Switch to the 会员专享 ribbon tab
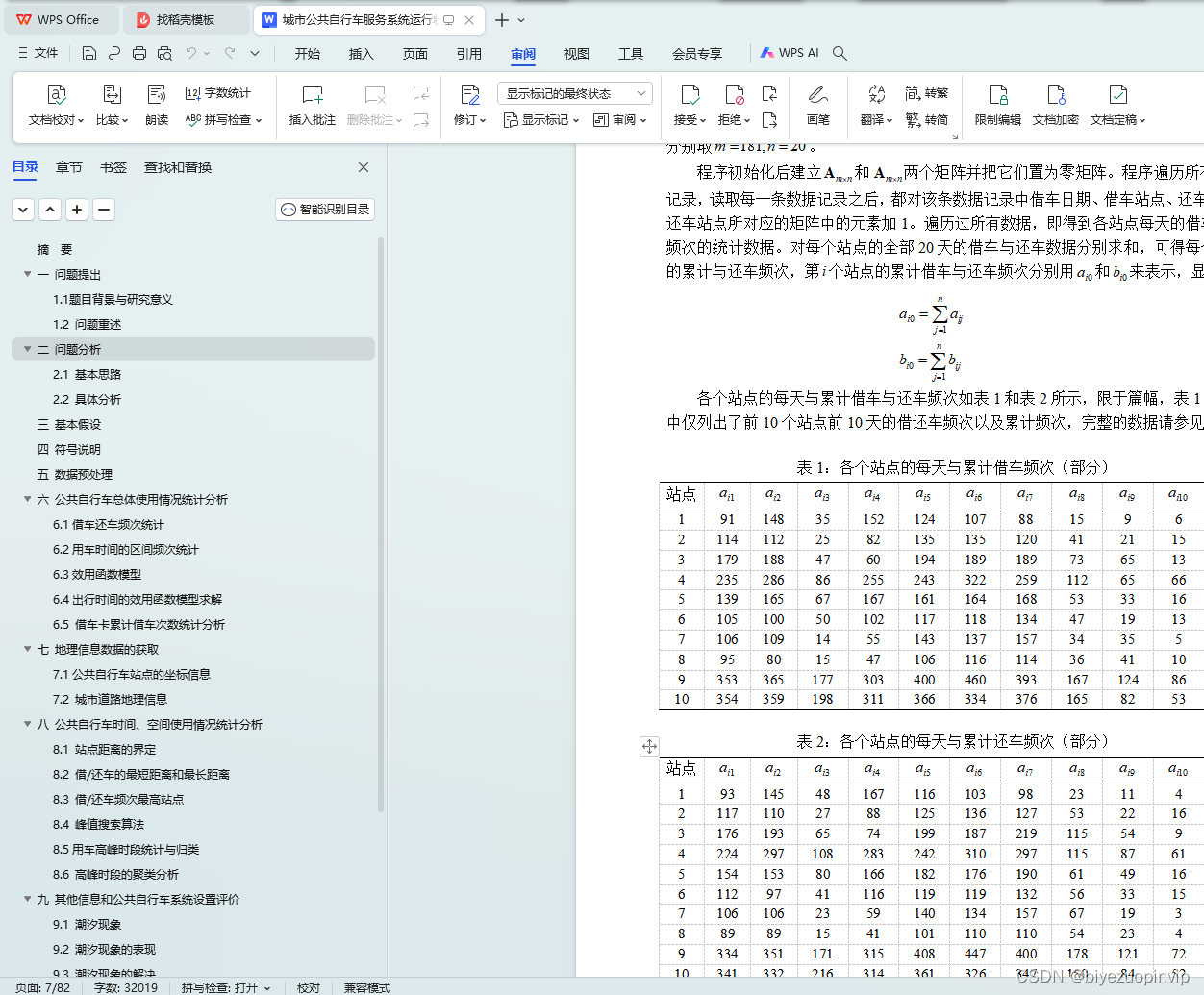 [x=697, y=54]
